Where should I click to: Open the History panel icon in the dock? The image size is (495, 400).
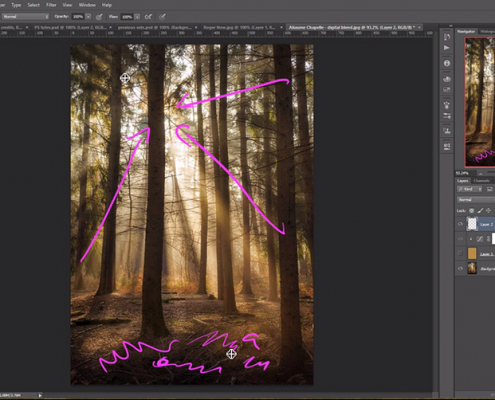pos(447,37)
